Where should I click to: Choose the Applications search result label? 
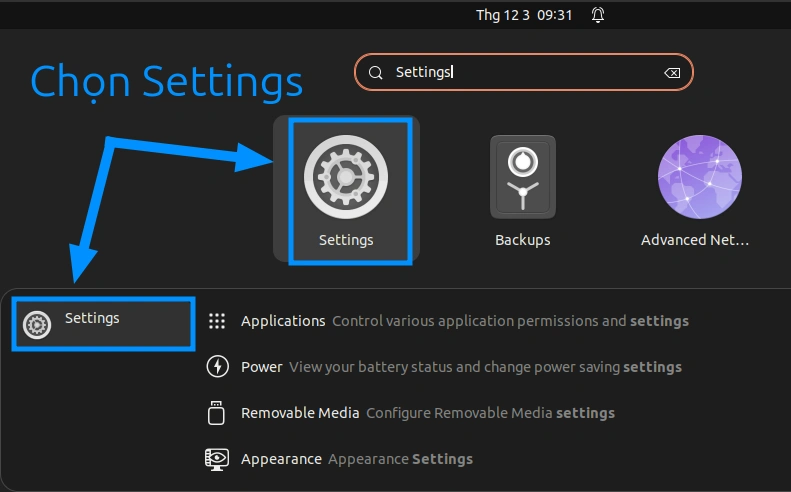(x=283, y=321)
